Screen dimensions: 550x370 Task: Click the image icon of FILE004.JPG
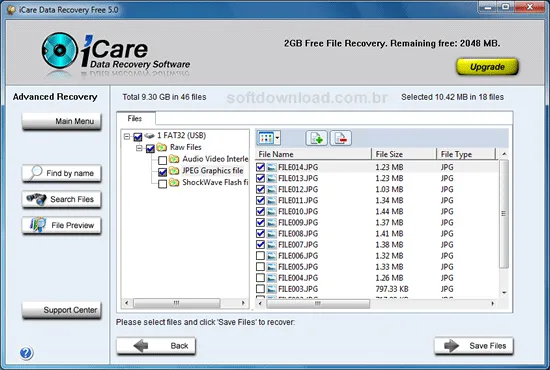[271, 278]
